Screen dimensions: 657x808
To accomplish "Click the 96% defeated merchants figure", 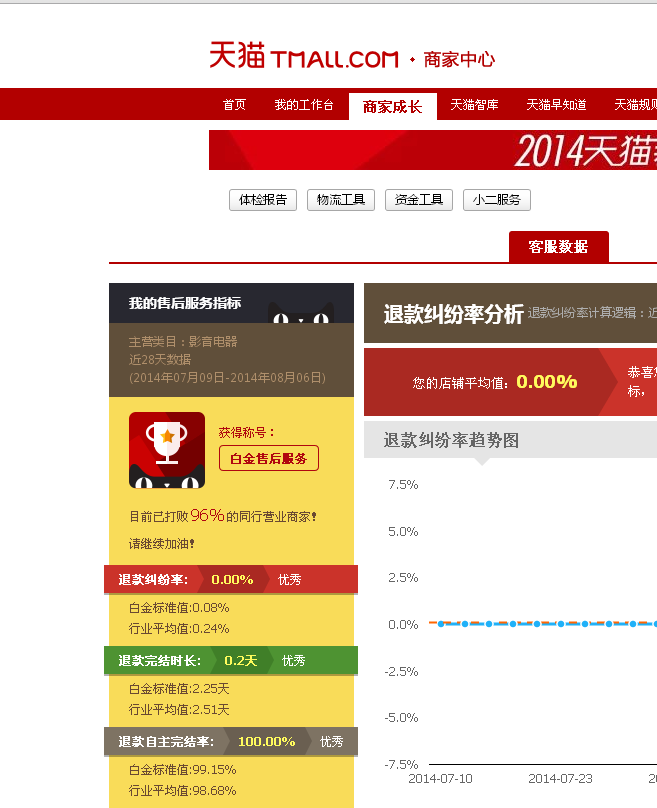I will pyautogui.click(x=207, y=515).
